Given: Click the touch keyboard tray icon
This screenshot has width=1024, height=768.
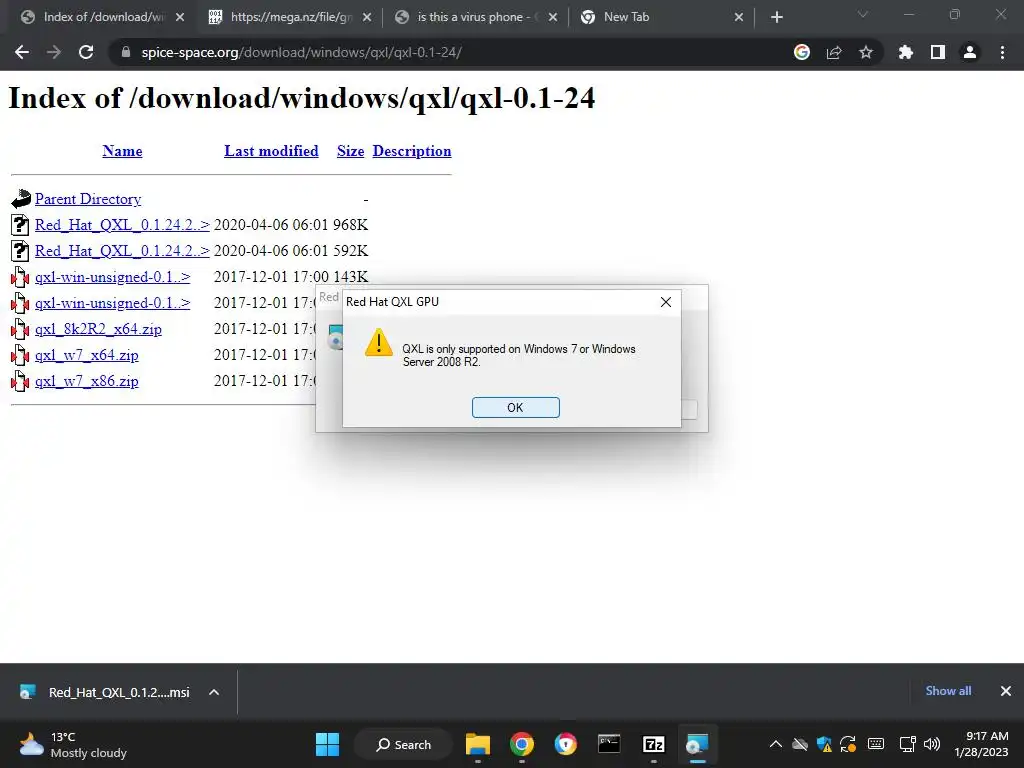Looking at the screenshot, I should tap(876, 744).
